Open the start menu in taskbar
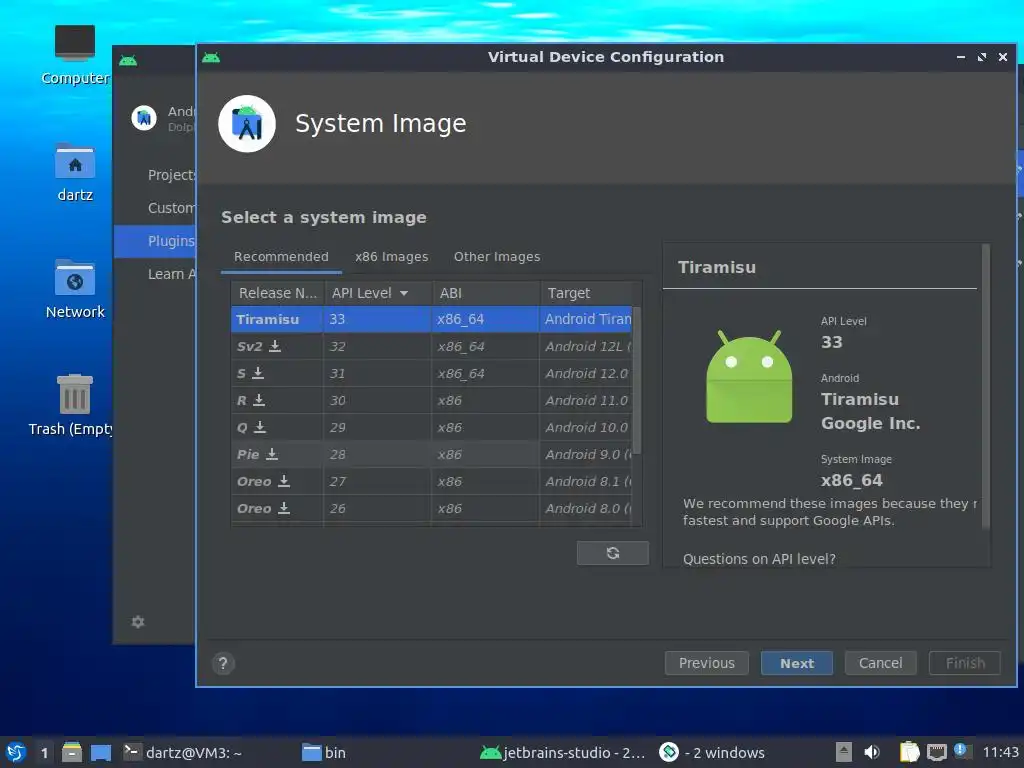The image size is (1024, 768). click(x=16, y=752)
